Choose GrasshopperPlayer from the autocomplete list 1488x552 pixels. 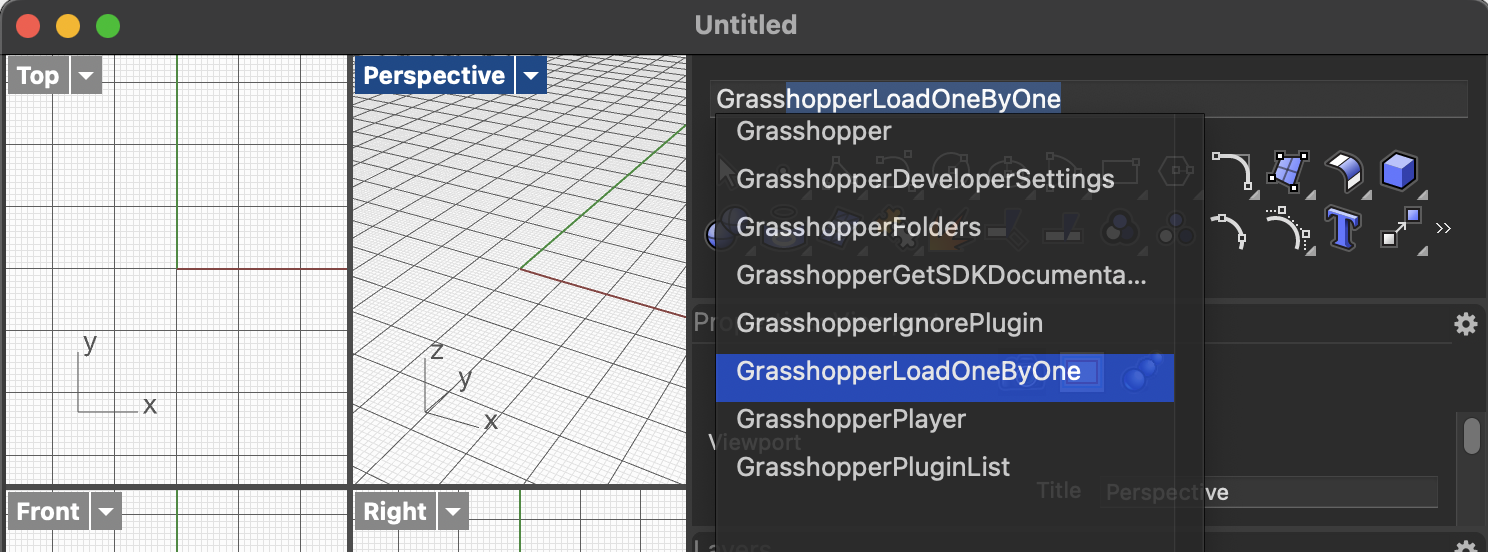coord(850,419)
